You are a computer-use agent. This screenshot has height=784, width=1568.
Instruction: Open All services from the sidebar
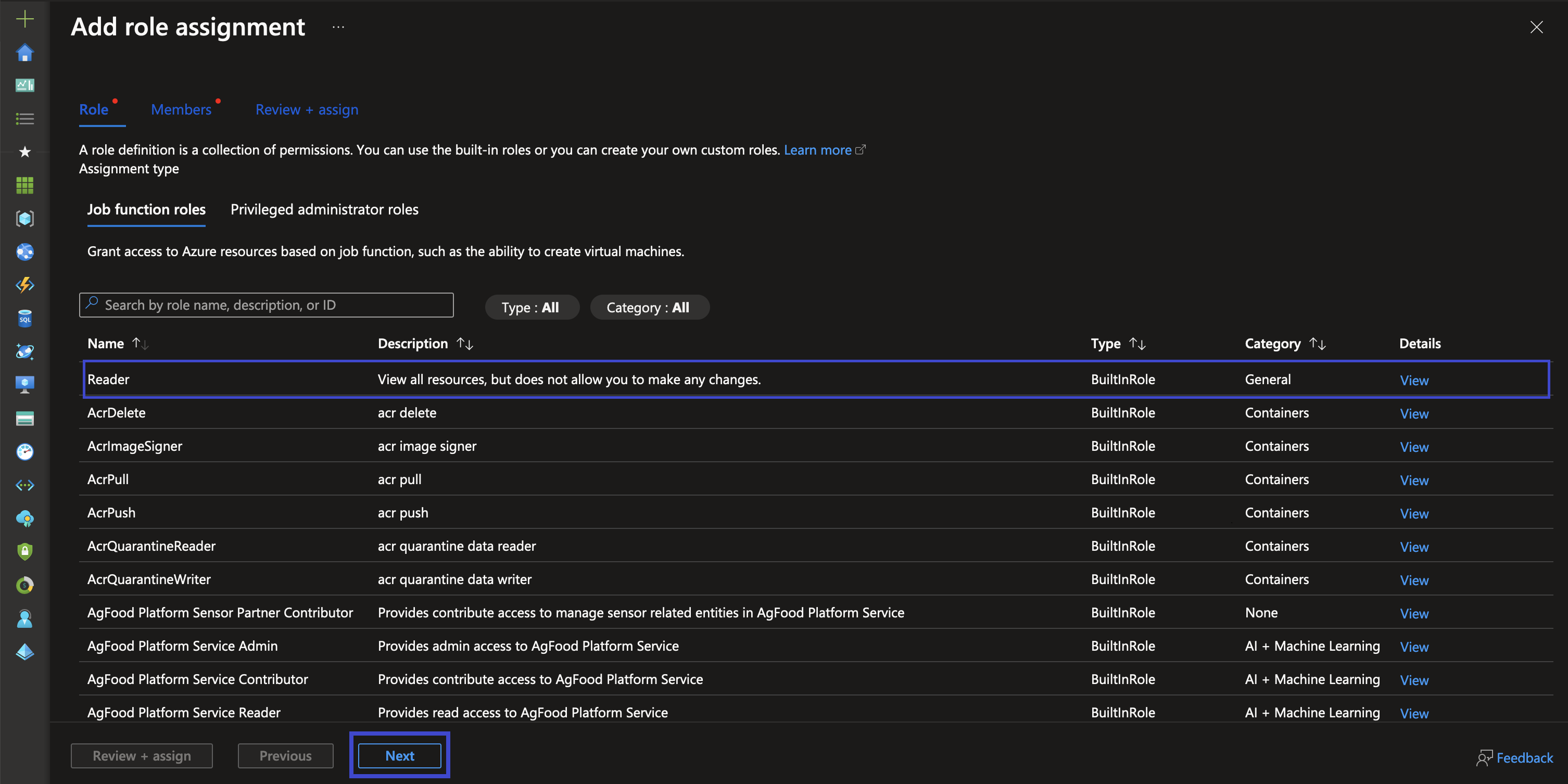pos(24,119)
